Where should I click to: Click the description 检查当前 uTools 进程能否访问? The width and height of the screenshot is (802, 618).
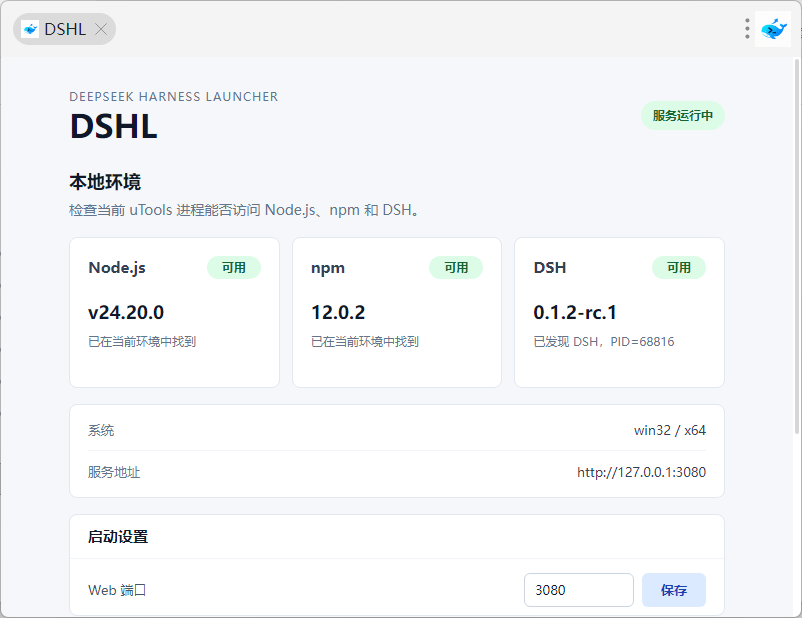coord(244,210)
